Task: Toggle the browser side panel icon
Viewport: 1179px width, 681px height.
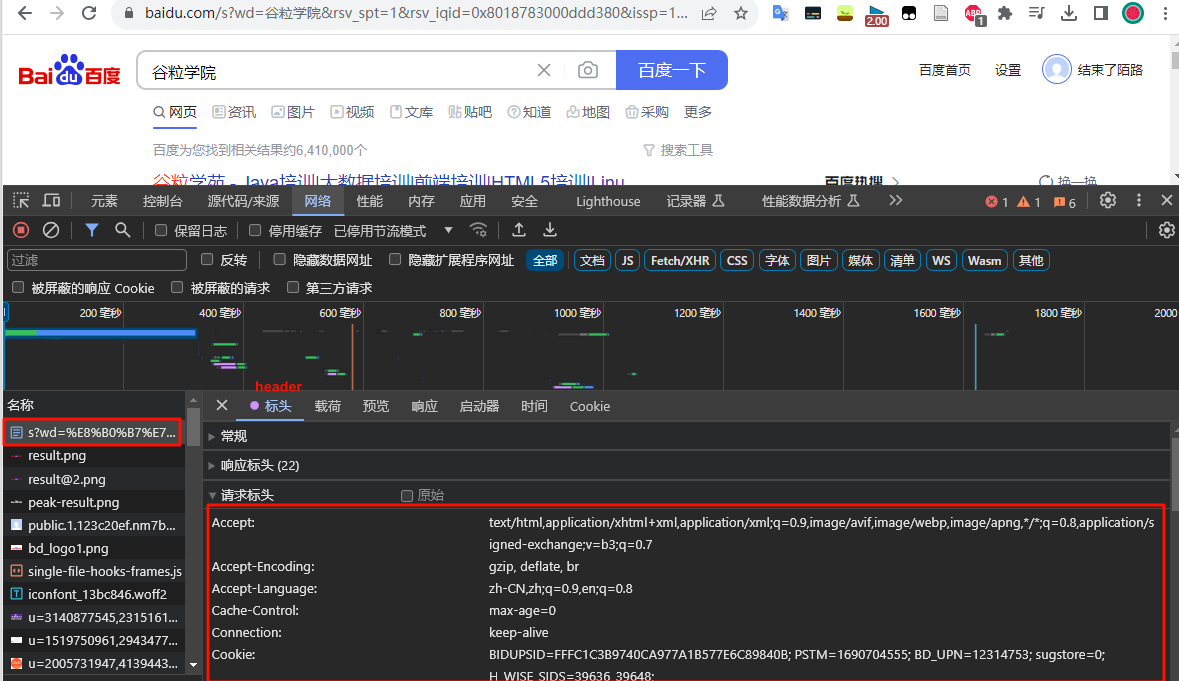Action: (1101, 13)
